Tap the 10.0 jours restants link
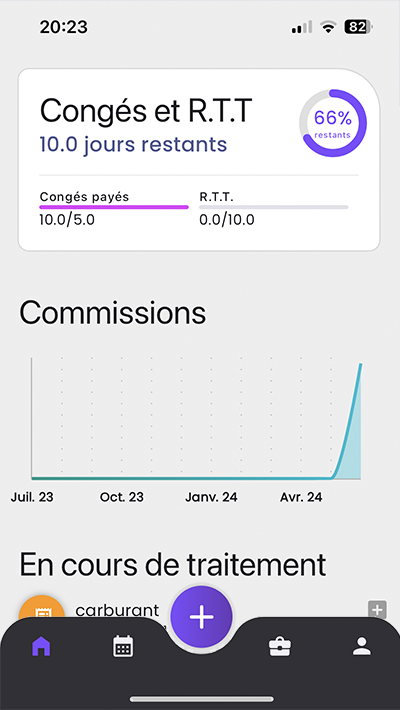The image size is (400, 710). pos(133,144)
